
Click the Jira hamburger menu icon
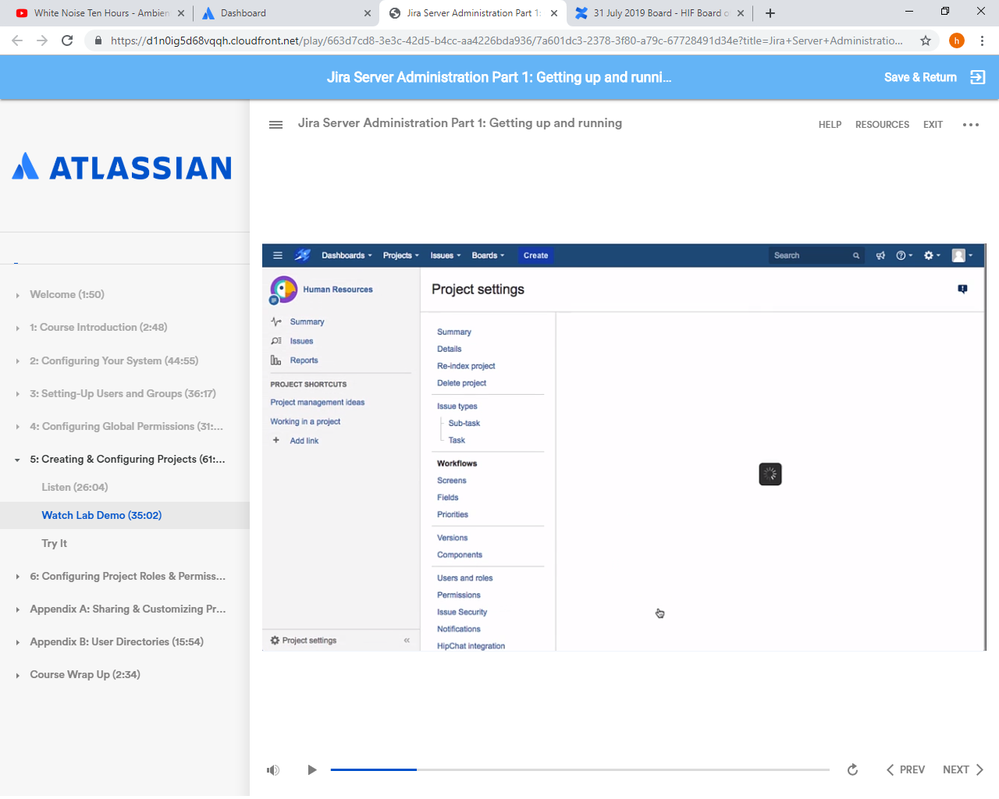click(x=277, y=255)
